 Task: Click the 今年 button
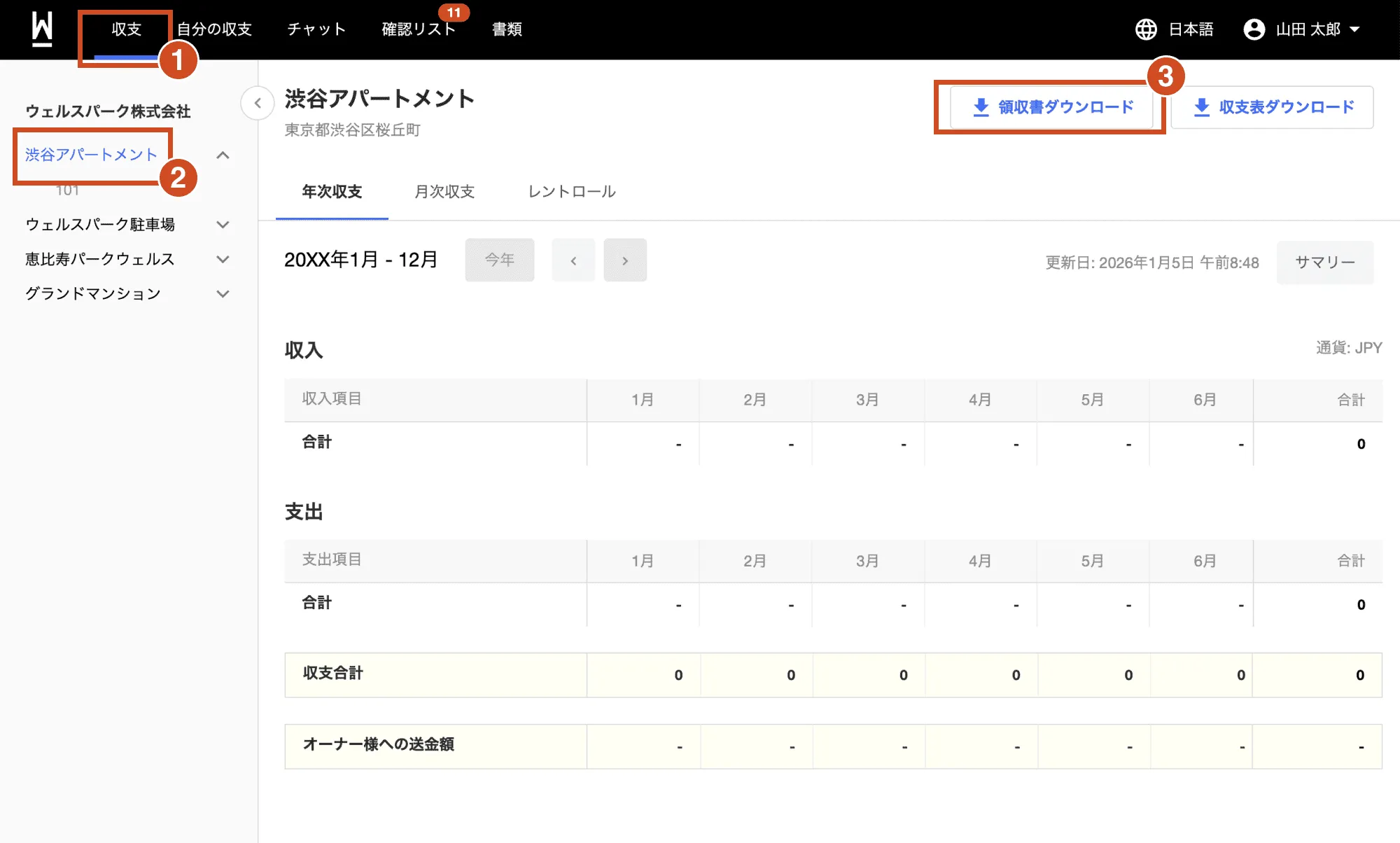click(500, 260)
